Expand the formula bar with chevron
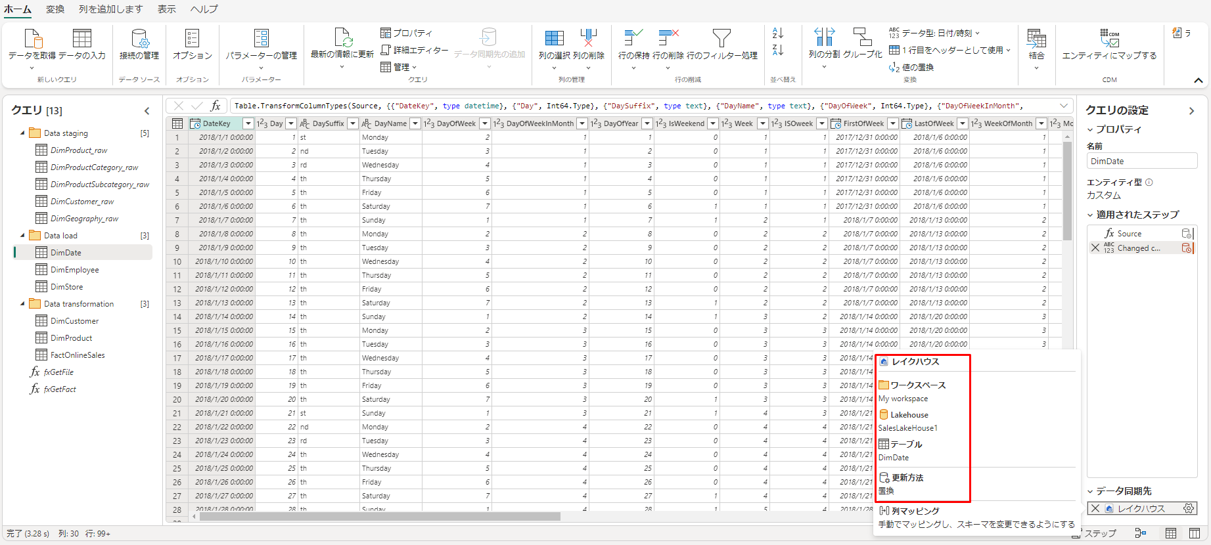Viewport: 1211px width, 545px height. pos(1064,105)
